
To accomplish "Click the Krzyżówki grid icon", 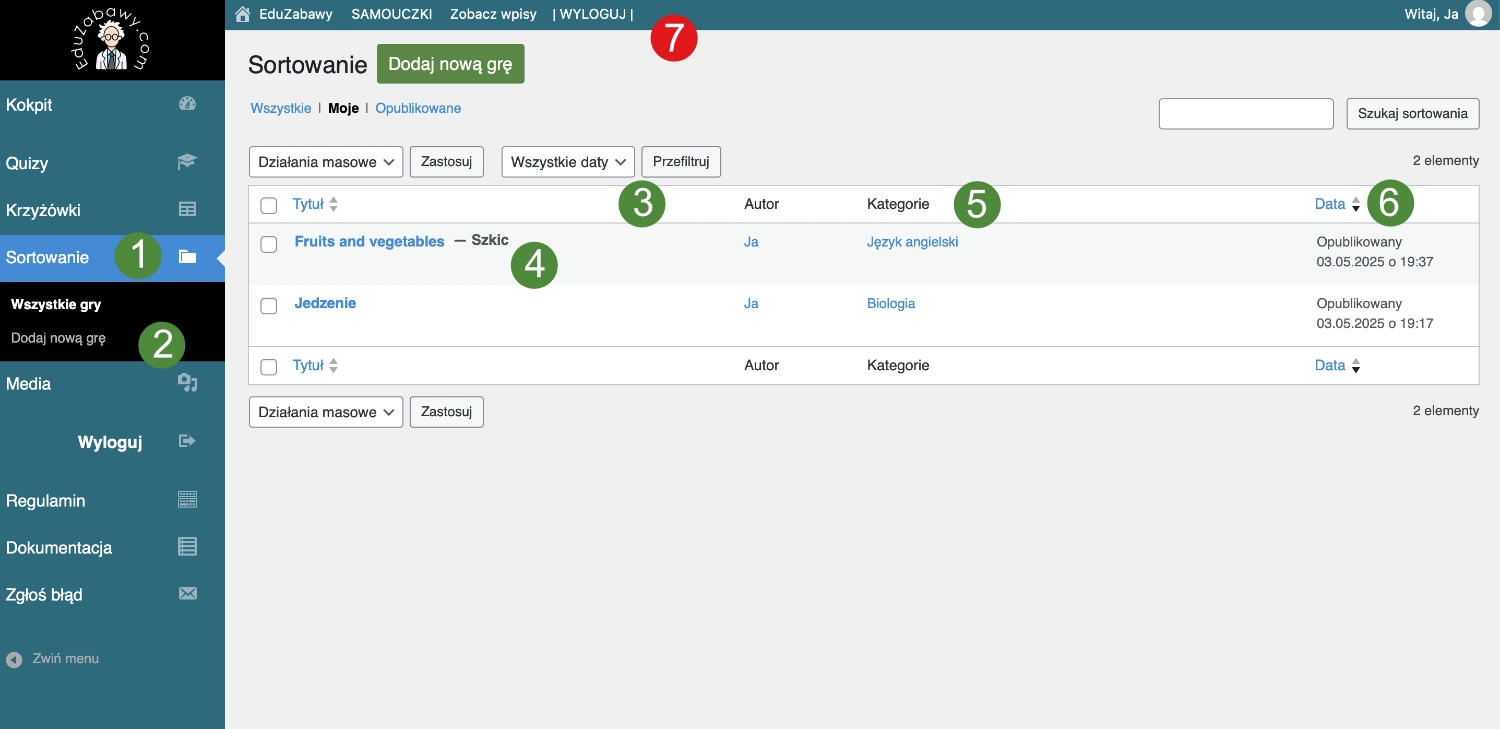I will (x=187, y=210).
